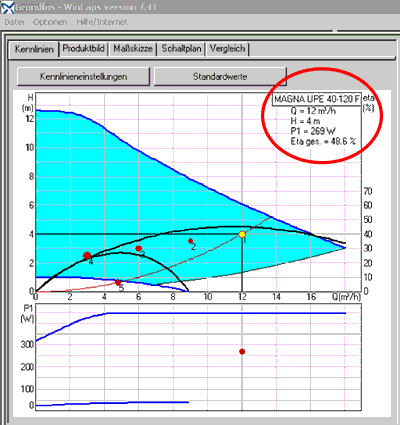Switch to the Produktbild tab
Viewport: 400px width, 425px height.
click(x=84, y=49)
